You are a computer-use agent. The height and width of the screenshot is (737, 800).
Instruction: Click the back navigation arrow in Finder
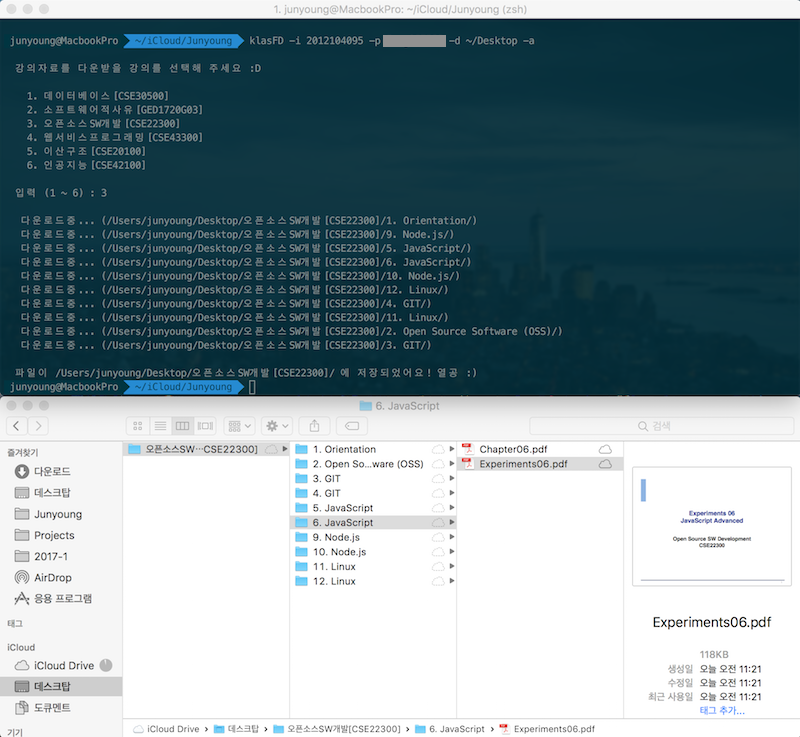(18, 426)
